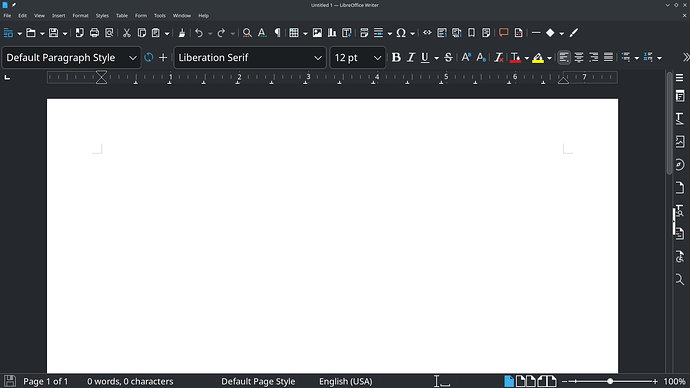Show the Draw Functions toolbar

(x=574, y=33)
